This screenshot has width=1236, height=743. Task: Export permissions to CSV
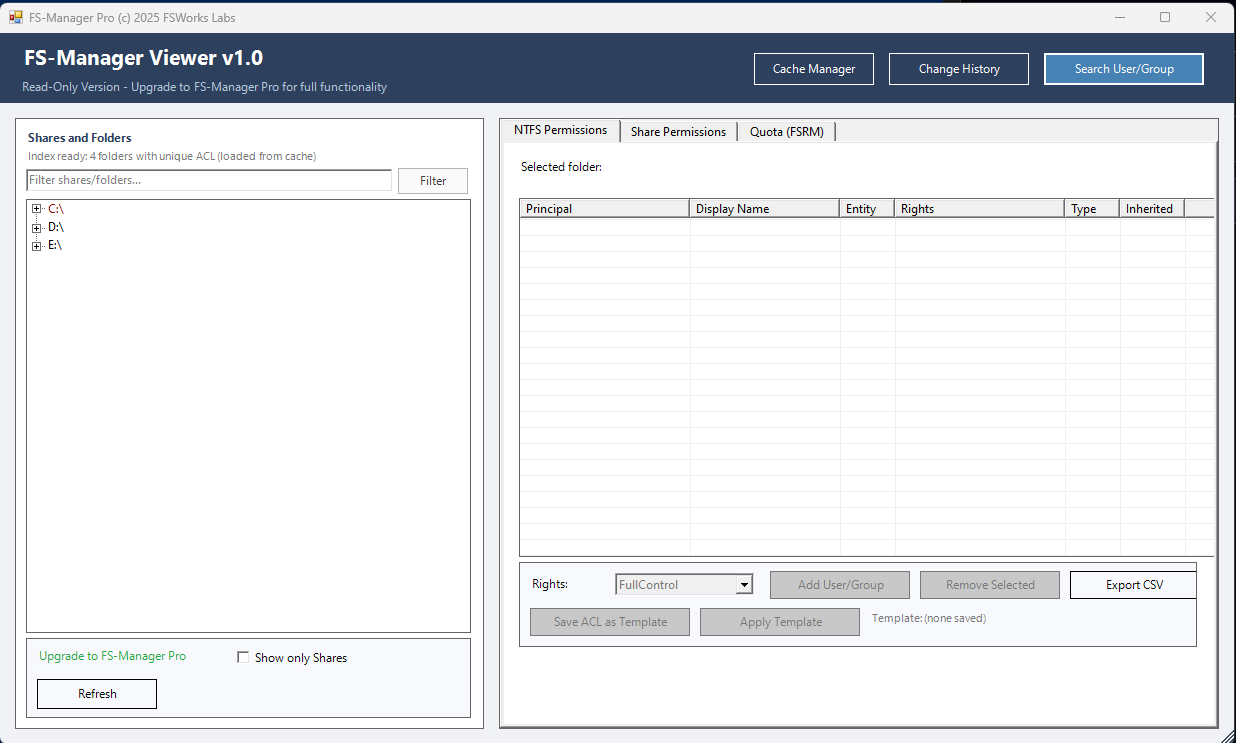(1132, 584)
